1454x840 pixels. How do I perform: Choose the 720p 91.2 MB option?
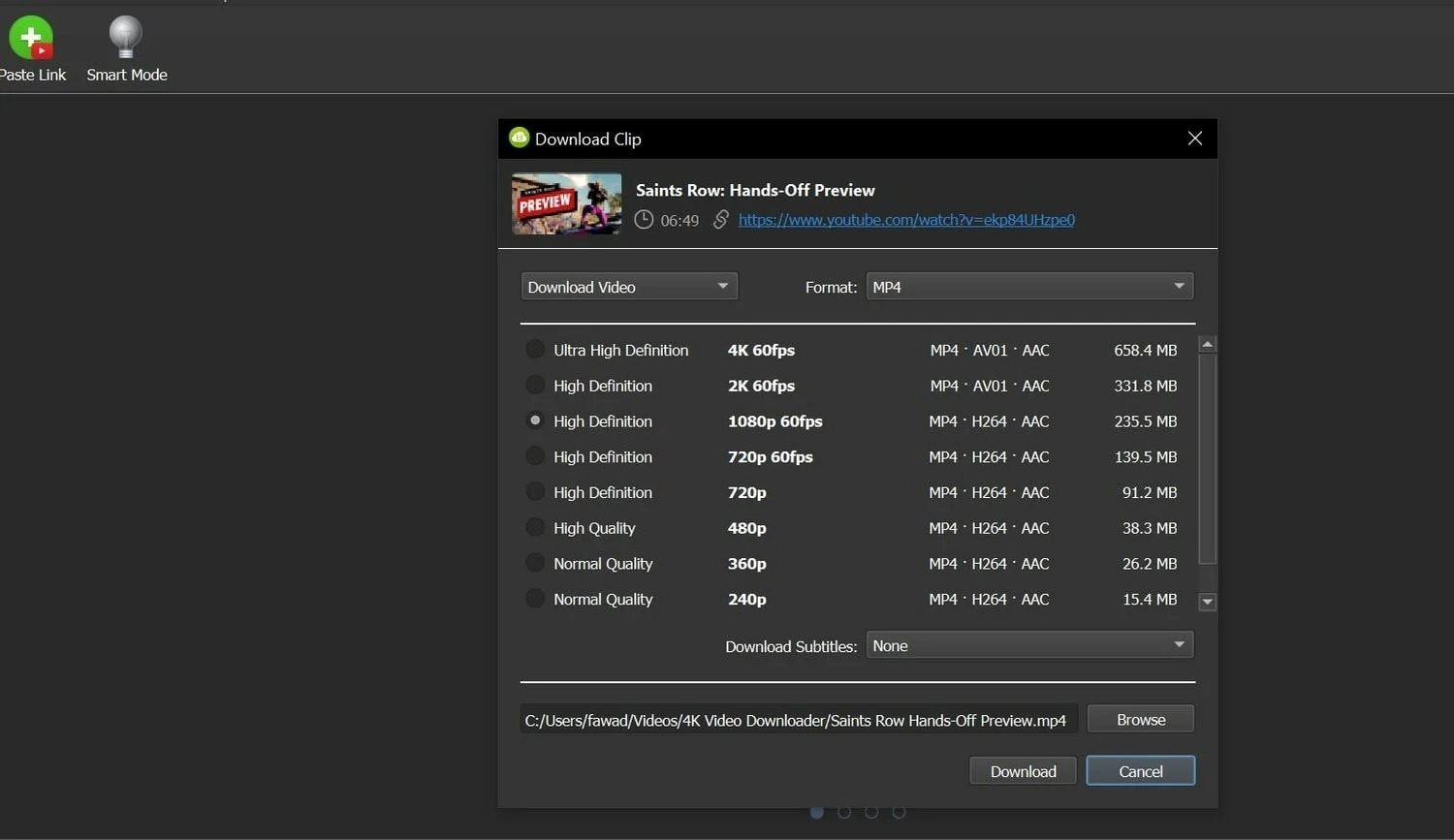click(535, 492)
